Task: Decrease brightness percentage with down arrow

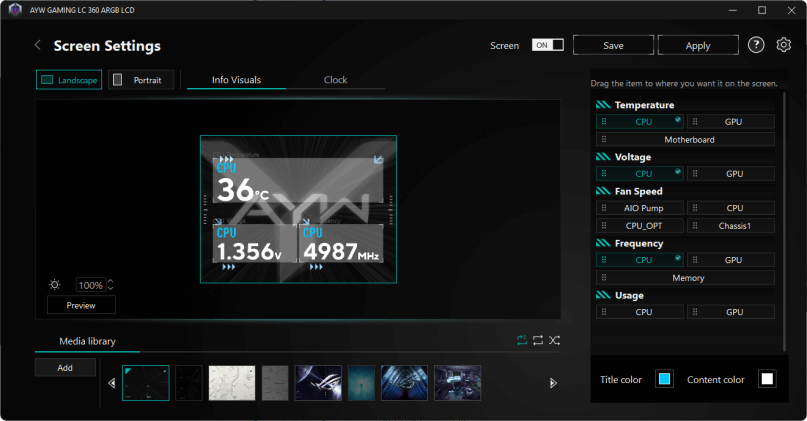Action: point(110,288)
